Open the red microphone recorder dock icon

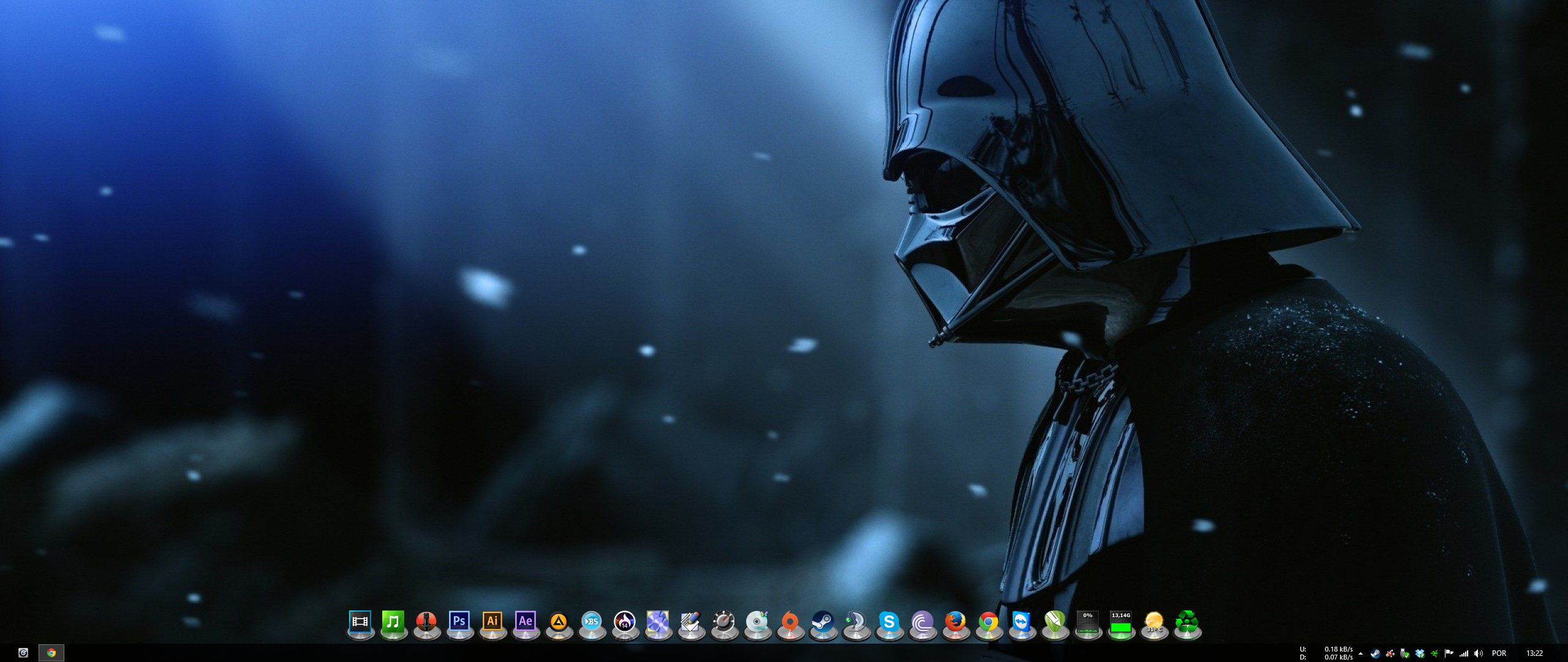[x=426, y=622]
